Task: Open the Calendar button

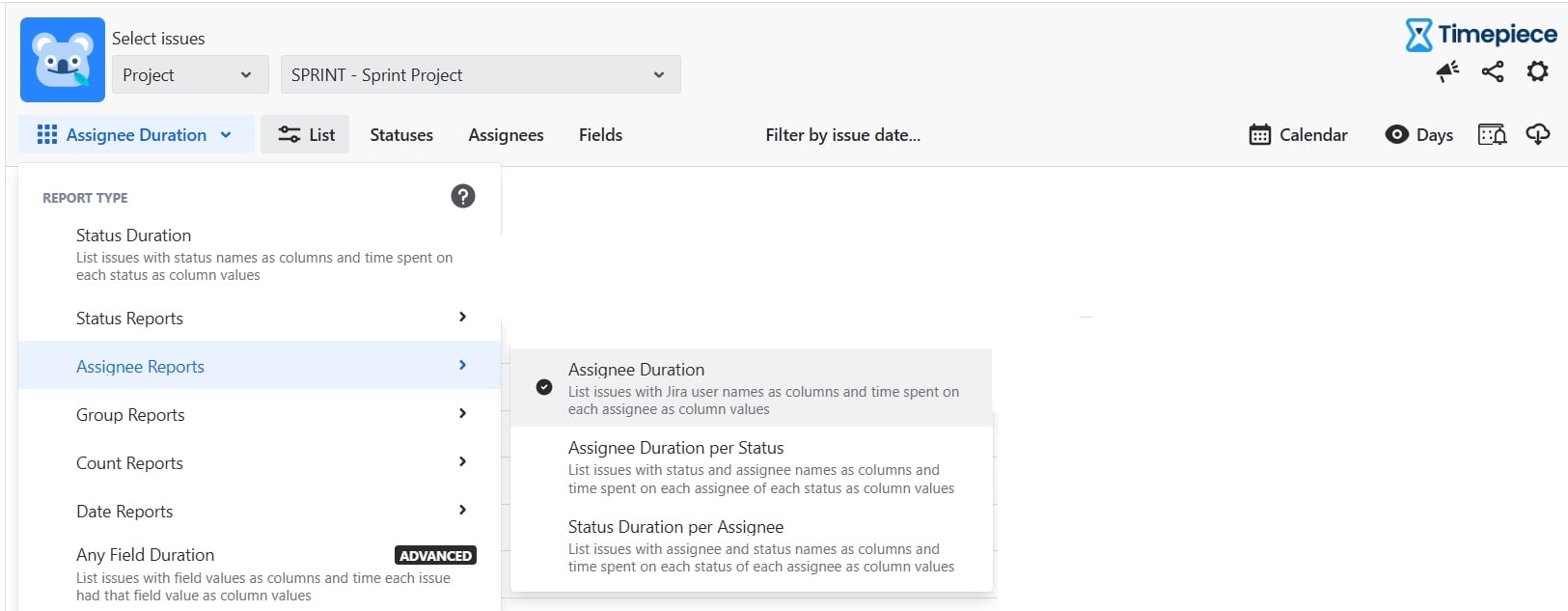Action: tap(1298, 134)
